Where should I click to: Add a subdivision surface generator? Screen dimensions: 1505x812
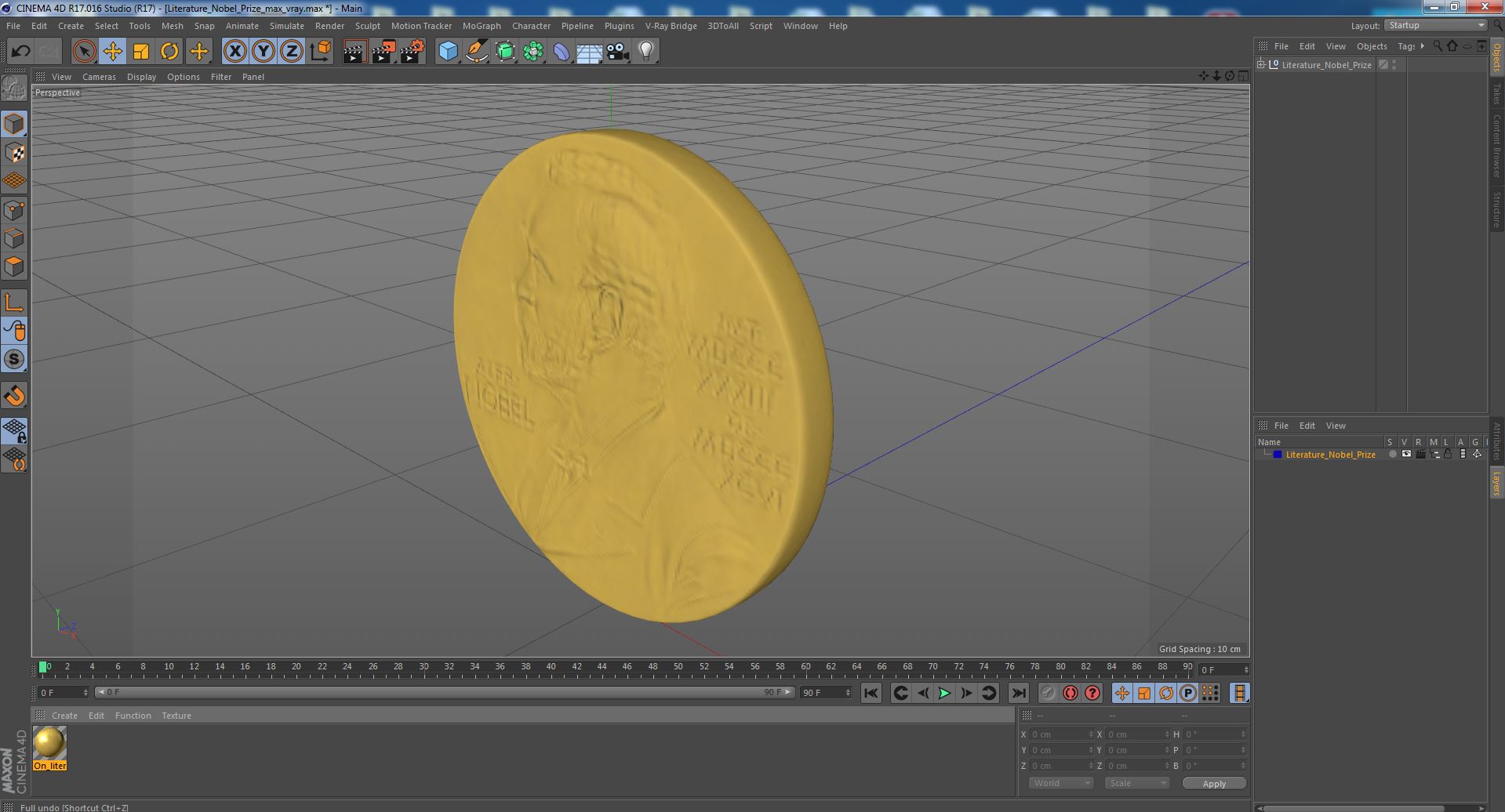click(505, 52)
